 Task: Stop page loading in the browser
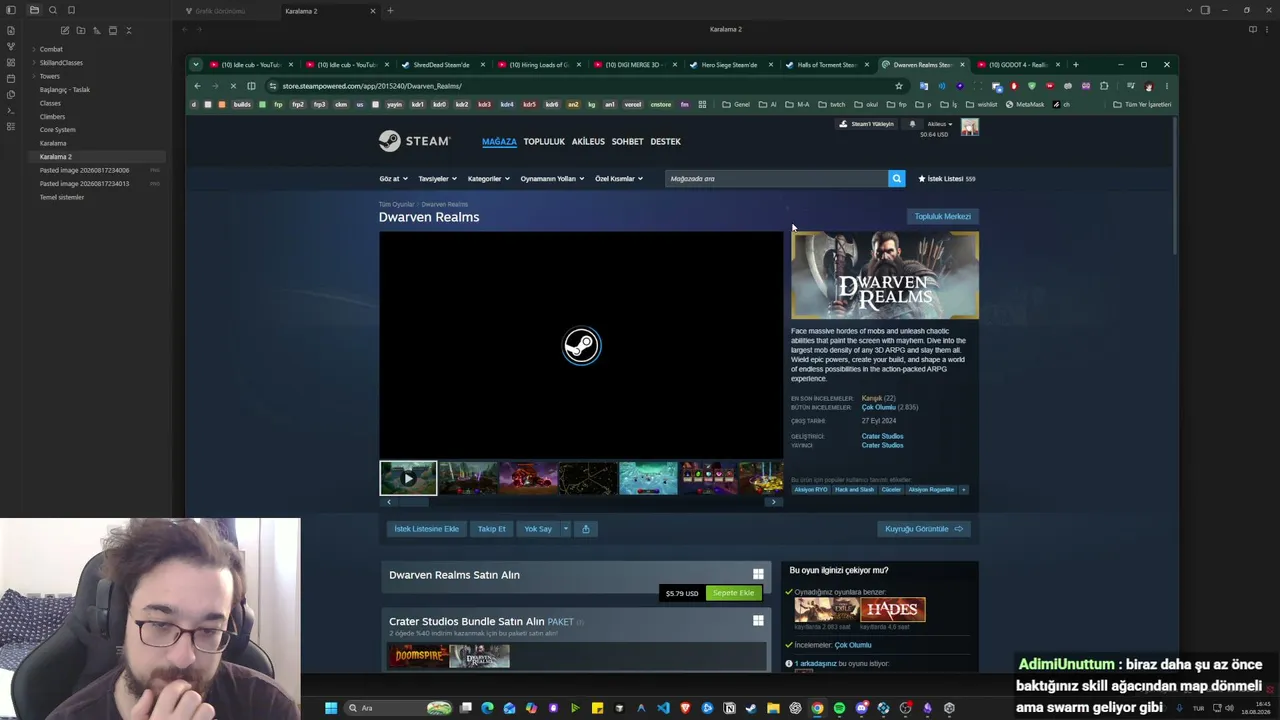(233, 86)
